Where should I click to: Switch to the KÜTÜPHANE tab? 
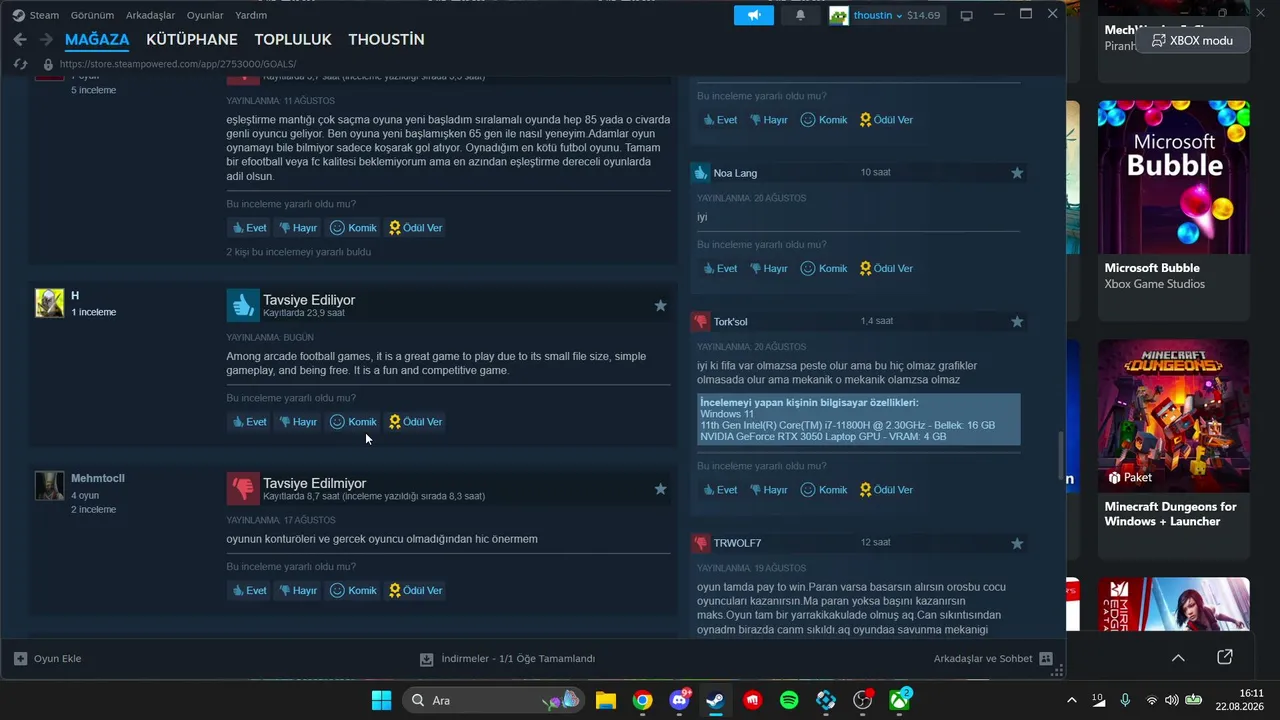coord(192,40)
